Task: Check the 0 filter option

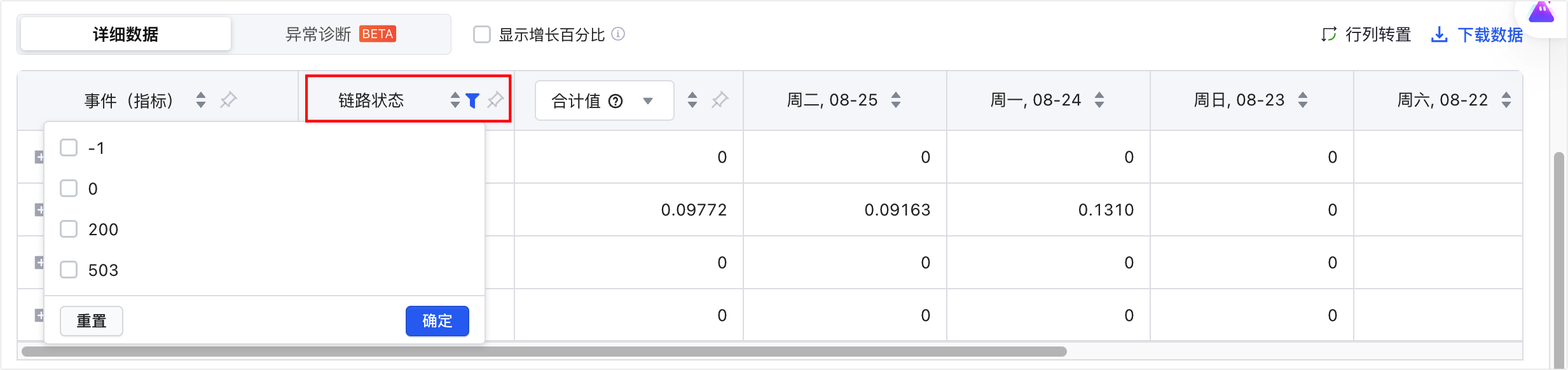Action: tap(69, 188)
